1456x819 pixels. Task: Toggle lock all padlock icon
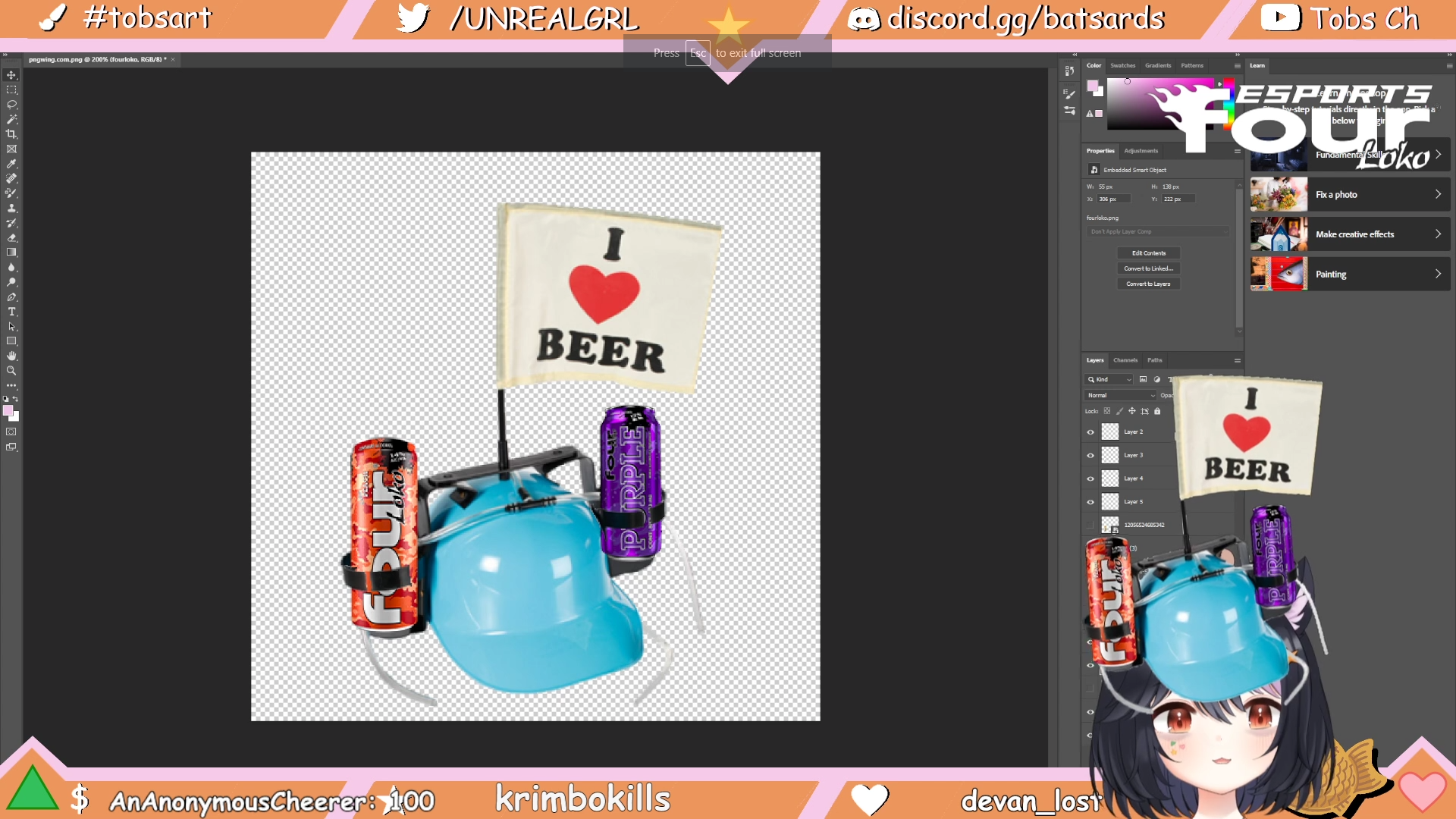coord(1157,411)
